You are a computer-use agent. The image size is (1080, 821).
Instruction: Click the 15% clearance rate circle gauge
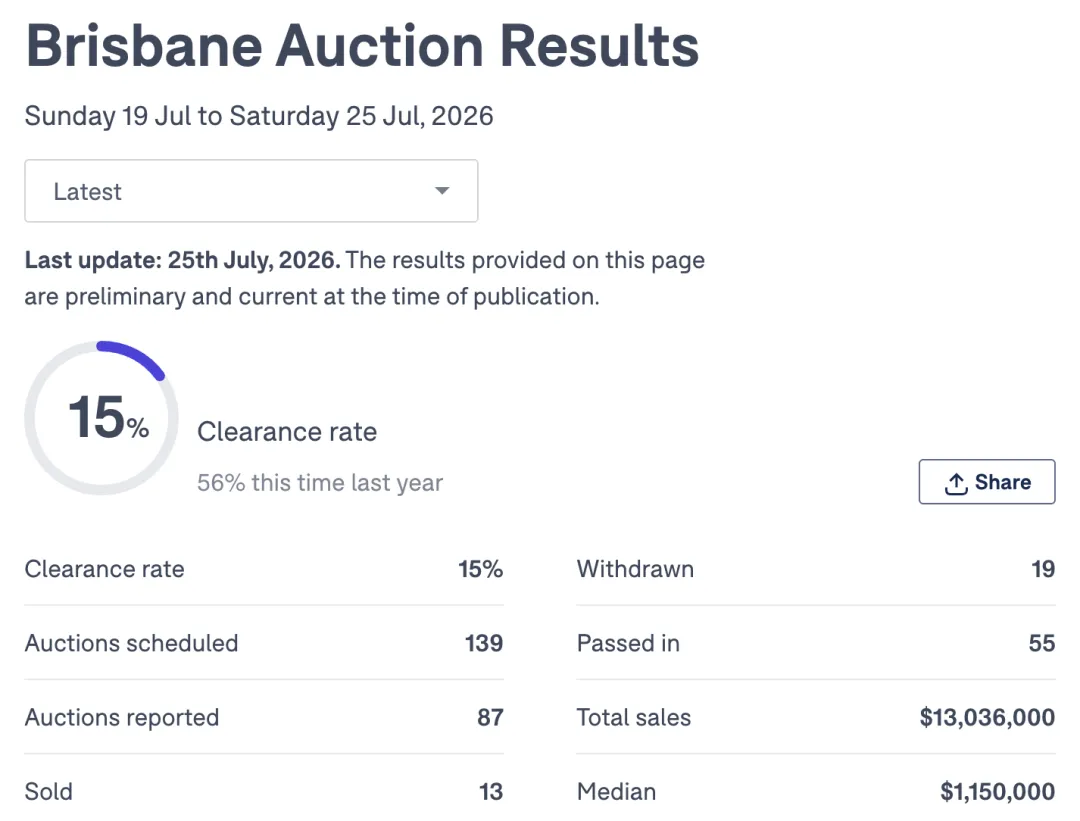pos(101,417)
